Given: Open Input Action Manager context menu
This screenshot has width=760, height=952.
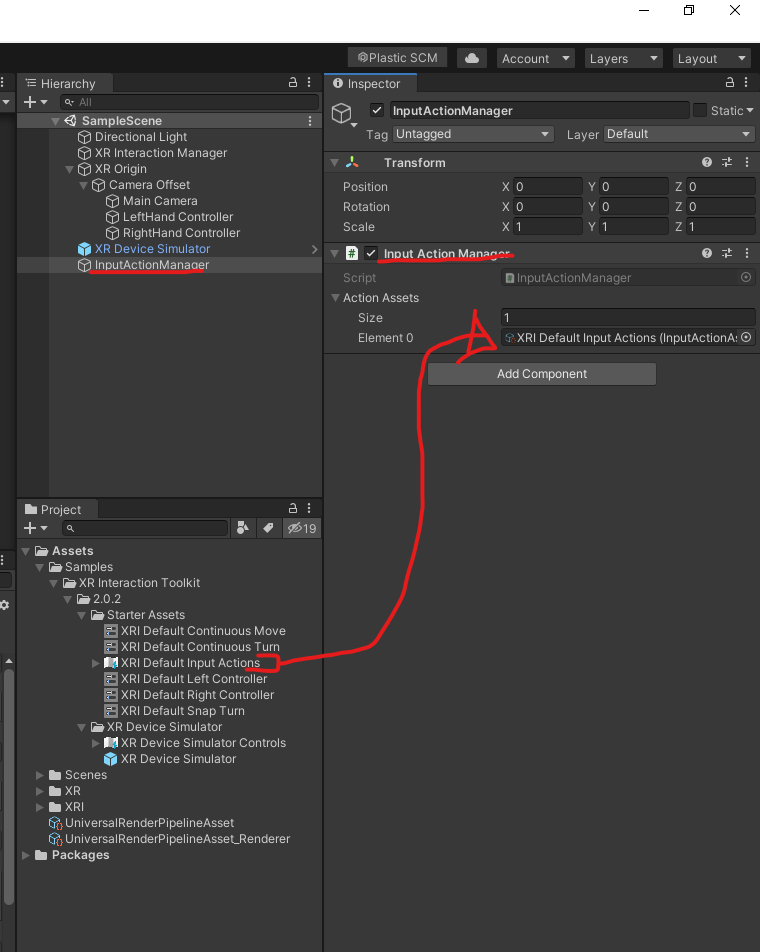Looking at the screenshot, I should click(x=747, y=253).
